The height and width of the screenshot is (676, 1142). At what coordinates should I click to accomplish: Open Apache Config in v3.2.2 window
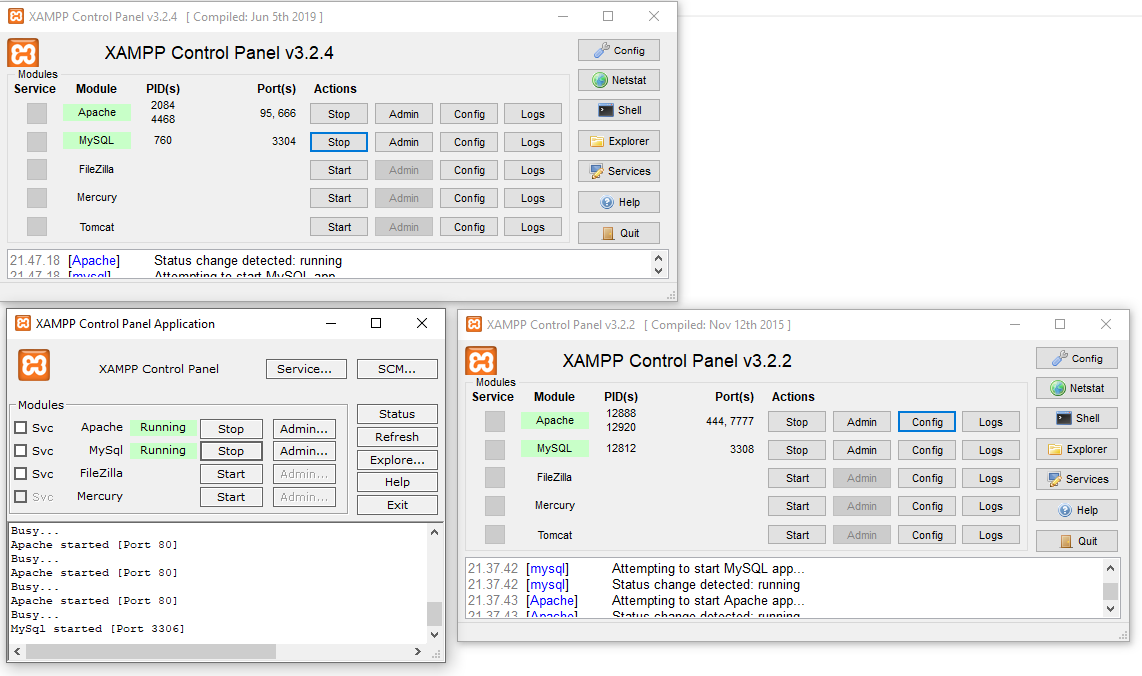pos(927,422)
